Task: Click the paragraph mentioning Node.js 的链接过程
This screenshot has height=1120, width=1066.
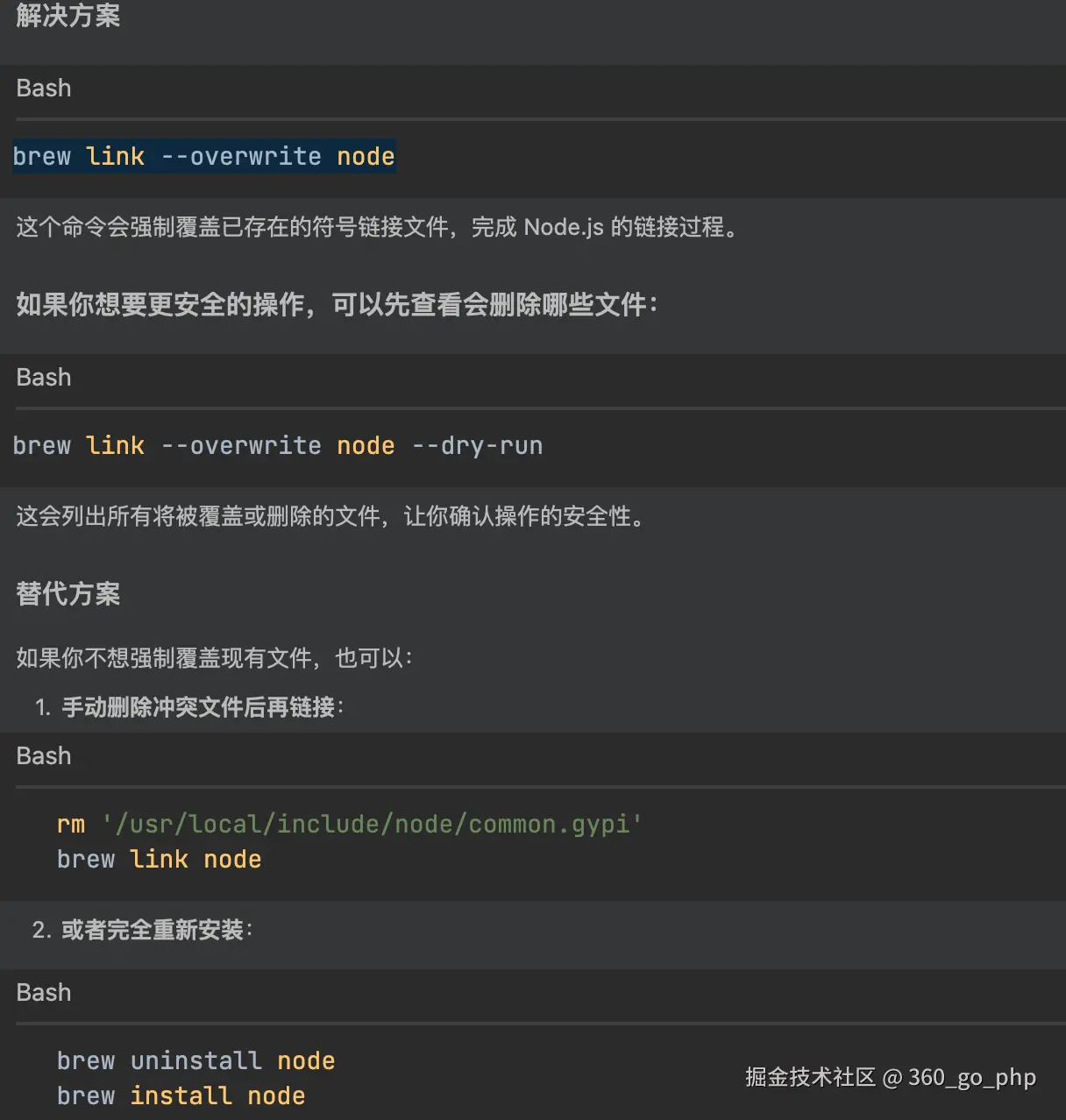Action: [x=379, y=228]
